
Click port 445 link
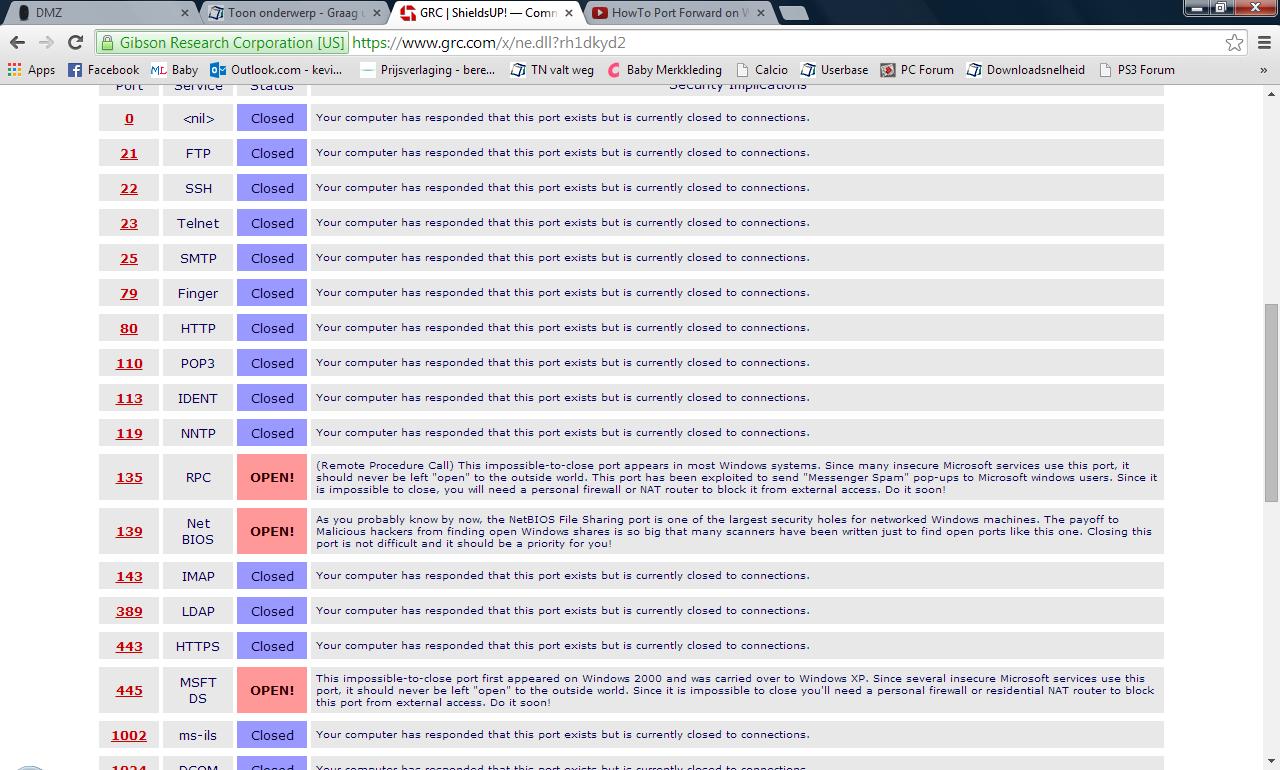click(129, 691)
